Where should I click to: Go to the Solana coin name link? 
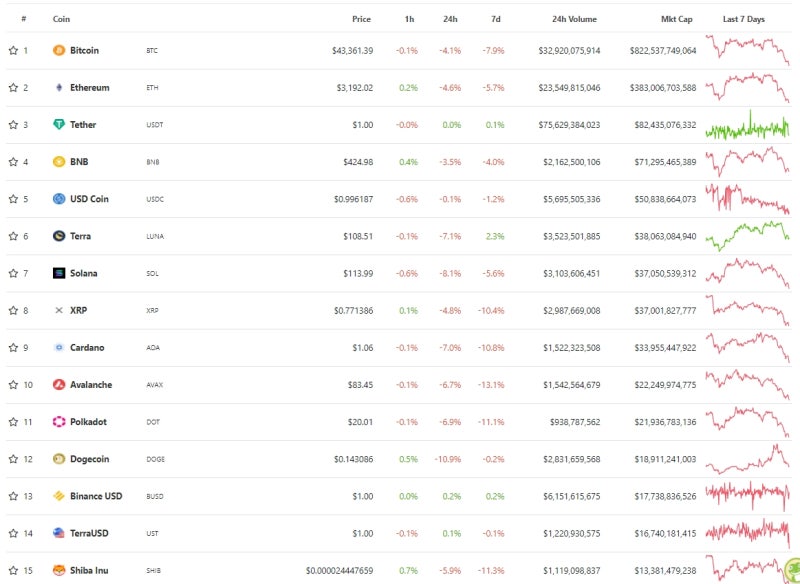[x=84, y=273]
